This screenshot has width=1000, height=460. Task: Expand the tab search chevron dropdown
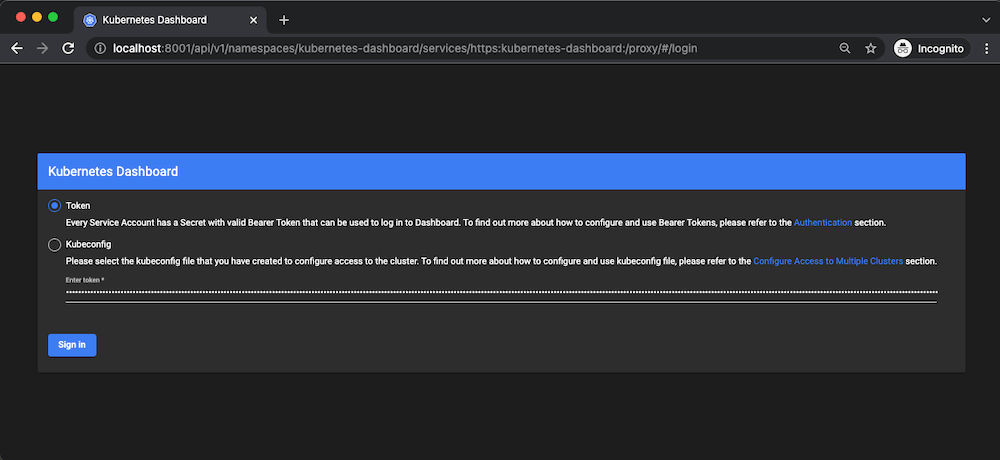pos(984,20)
